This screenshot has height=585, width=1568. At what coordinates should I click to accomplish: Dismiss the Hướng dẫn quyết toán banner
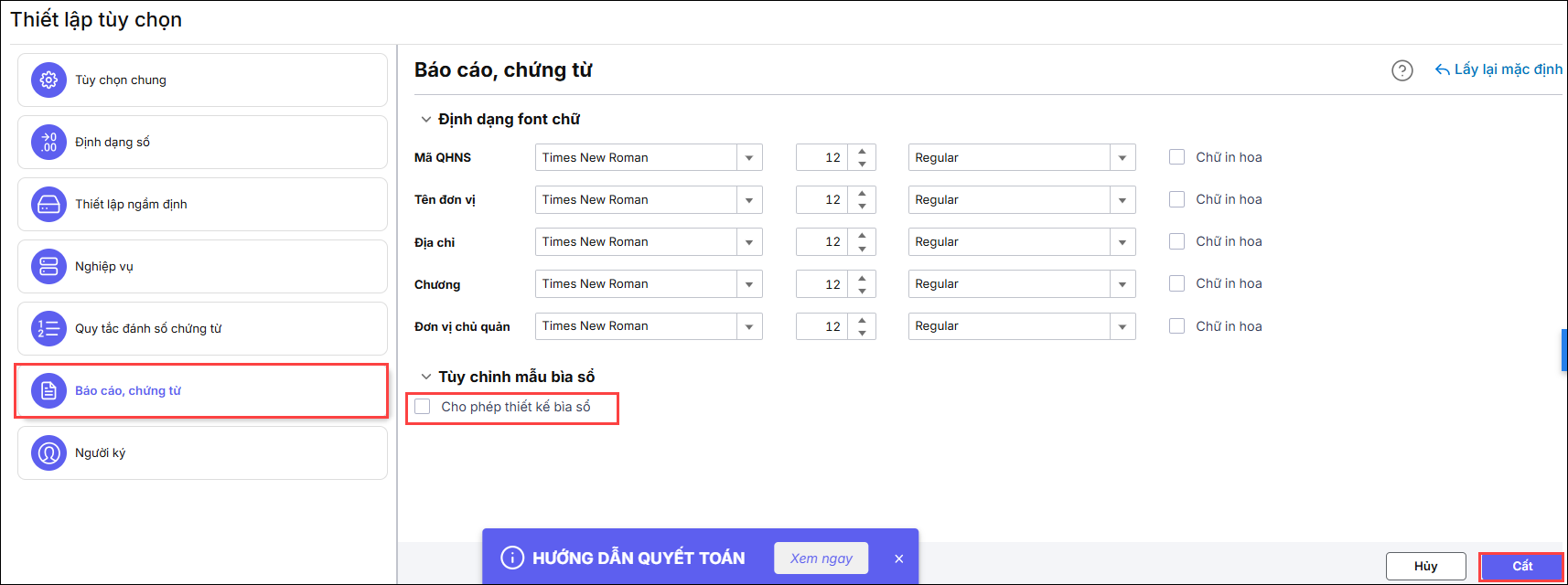coord(898,558)
